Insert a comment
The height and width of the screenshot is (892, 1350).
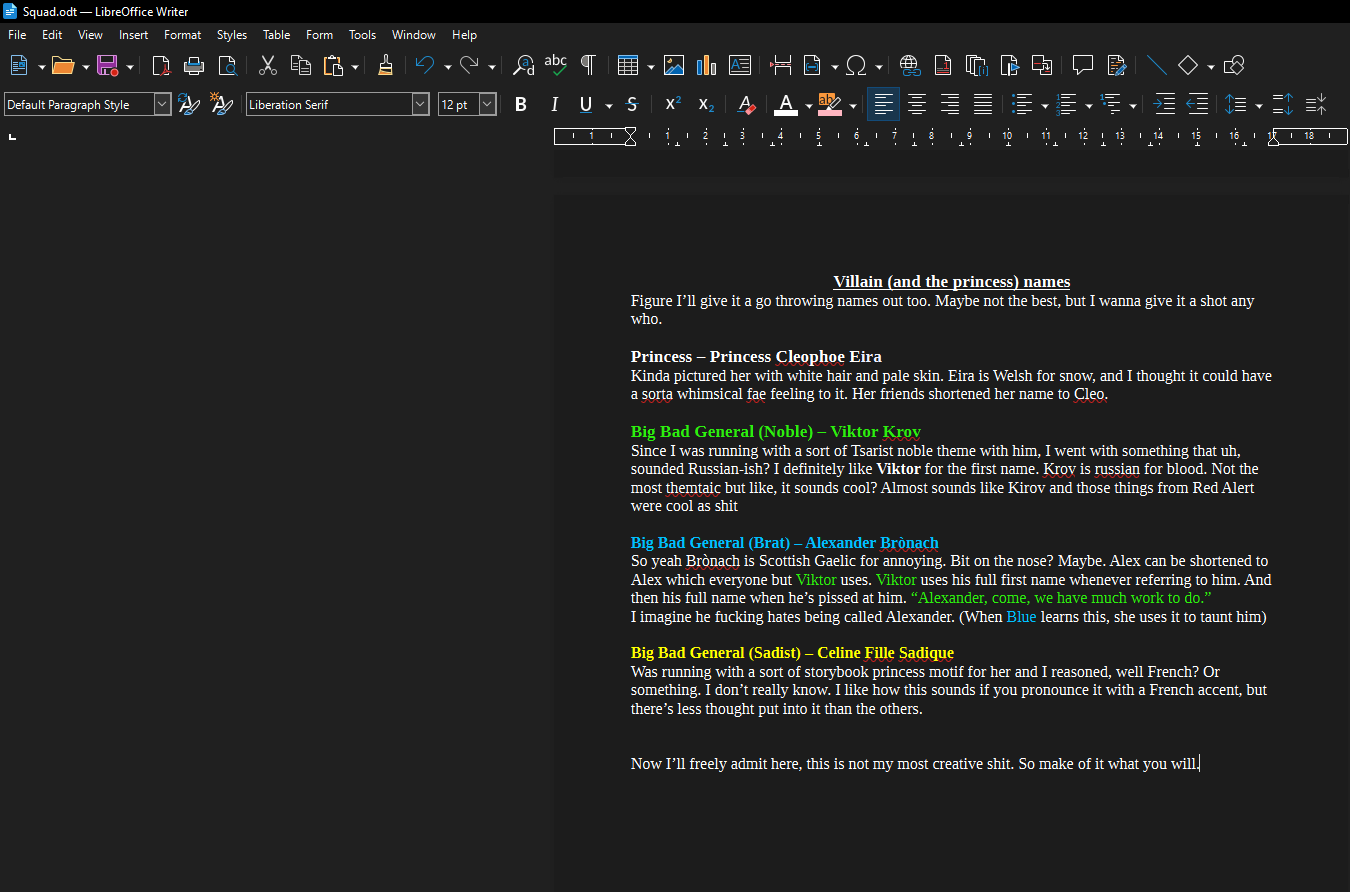(1082, 66)
